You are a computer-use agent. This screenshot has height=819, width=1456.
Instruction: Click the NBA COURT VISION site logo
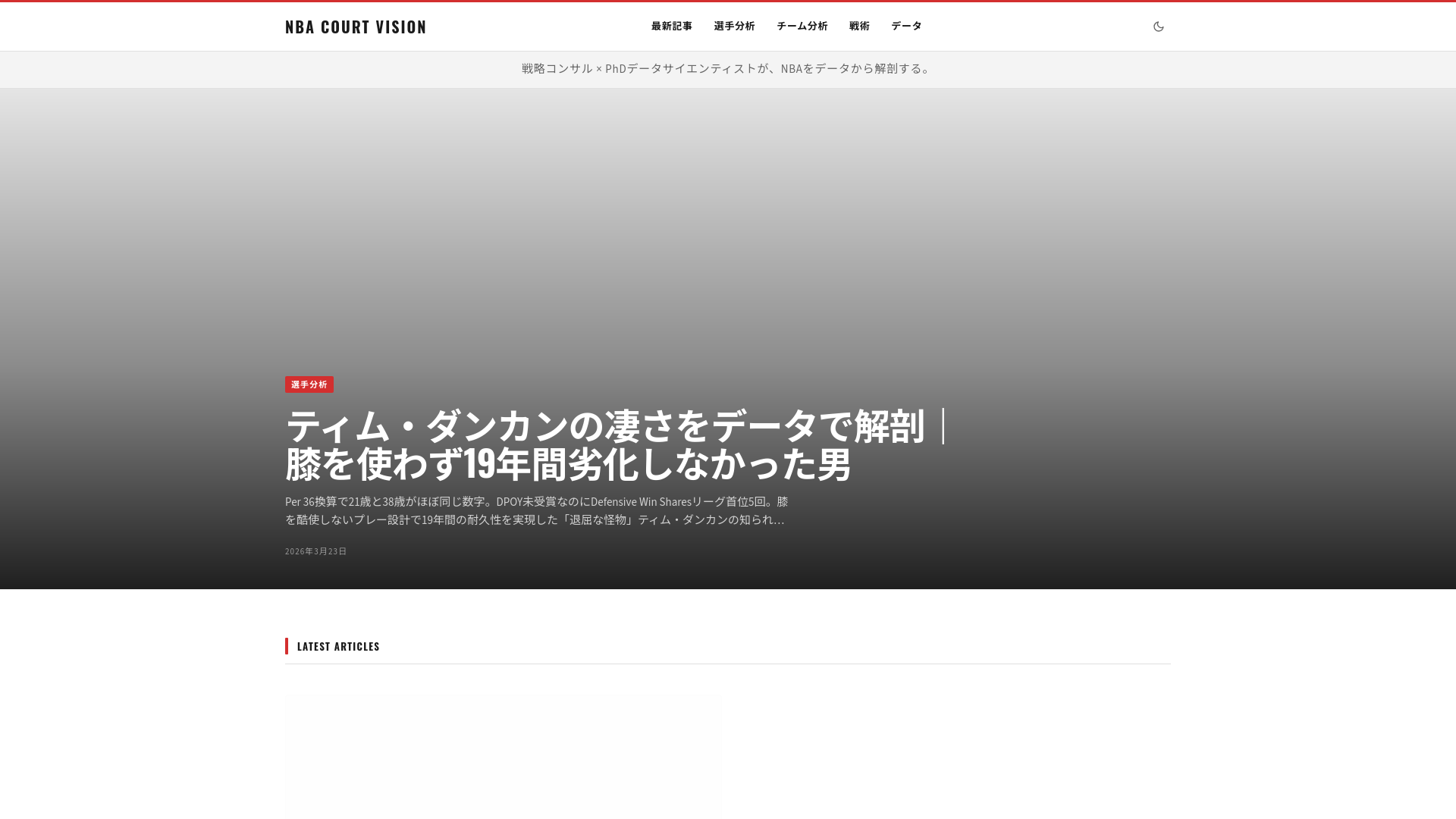(x=356, y=27)
